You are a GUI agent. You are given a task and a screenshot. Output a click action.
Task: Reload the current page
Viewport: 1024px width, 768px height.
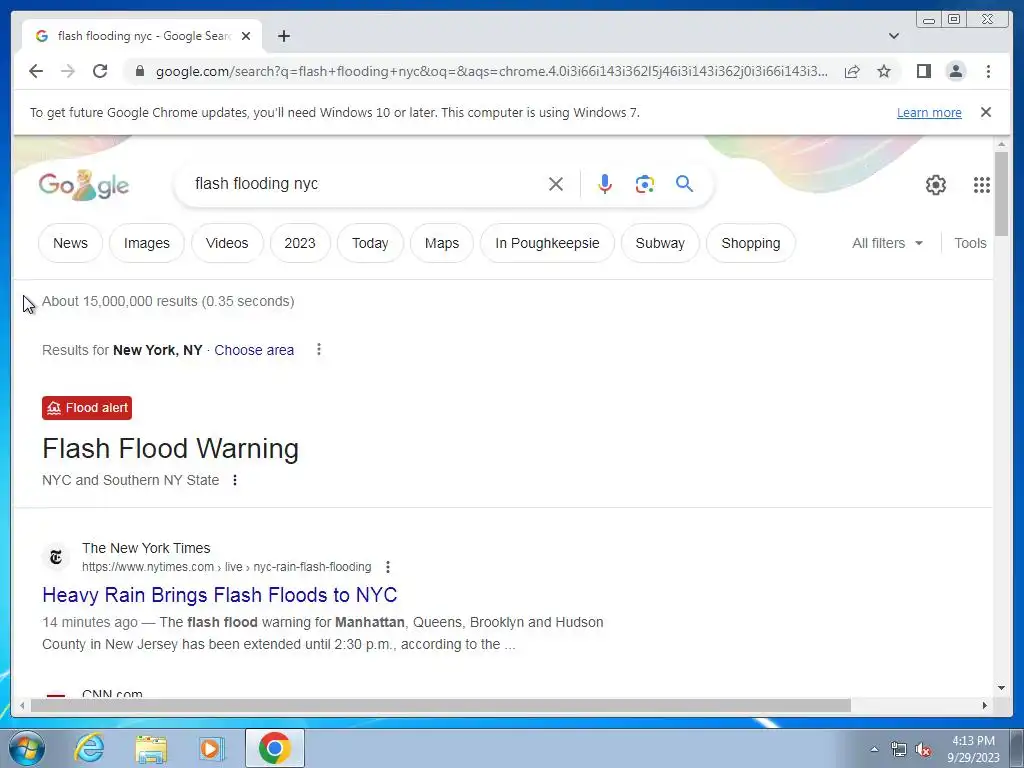pyautogui.click(x=100, y=71)
